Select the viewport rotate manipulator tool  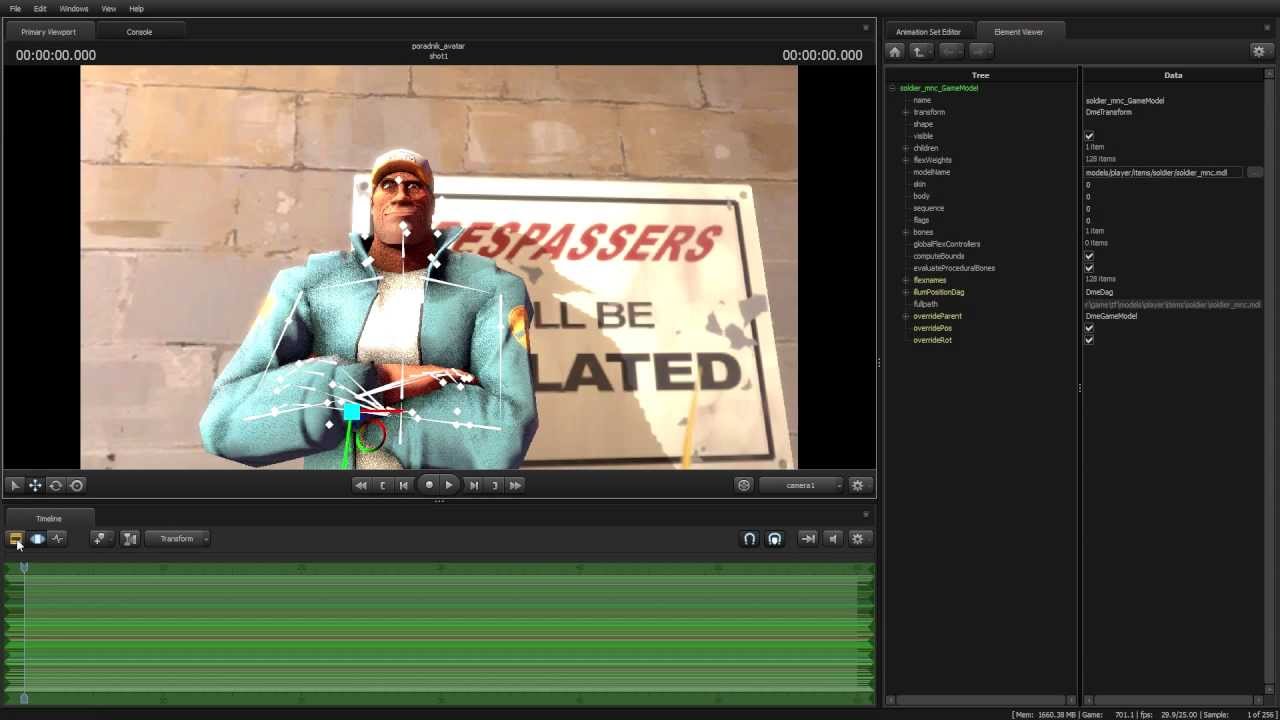click(56, 485)
